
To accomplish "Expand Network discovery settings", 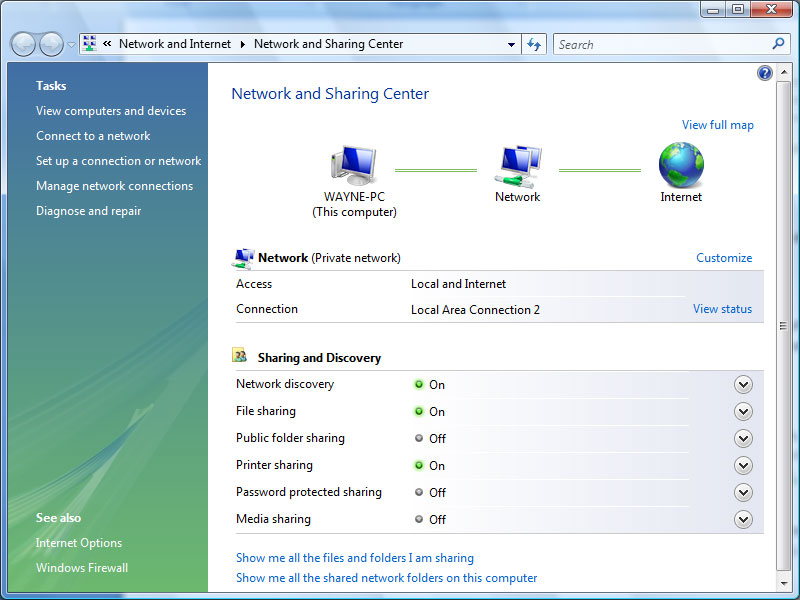I will (743, 385).
